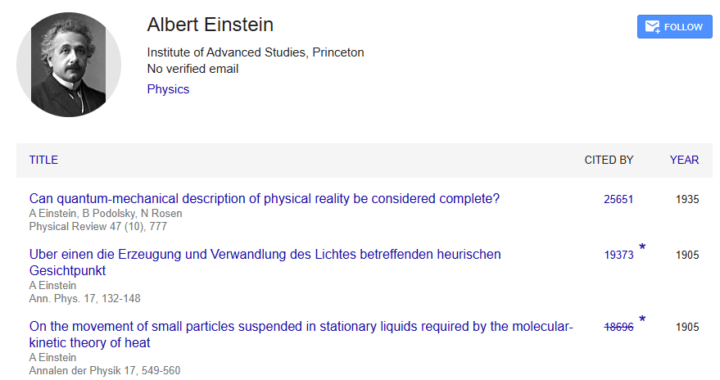The width and height of the screenshot is (720, 380).
Task: Click the Annalen der Physik 17 citation text
Action: click(x=105, y=370)
